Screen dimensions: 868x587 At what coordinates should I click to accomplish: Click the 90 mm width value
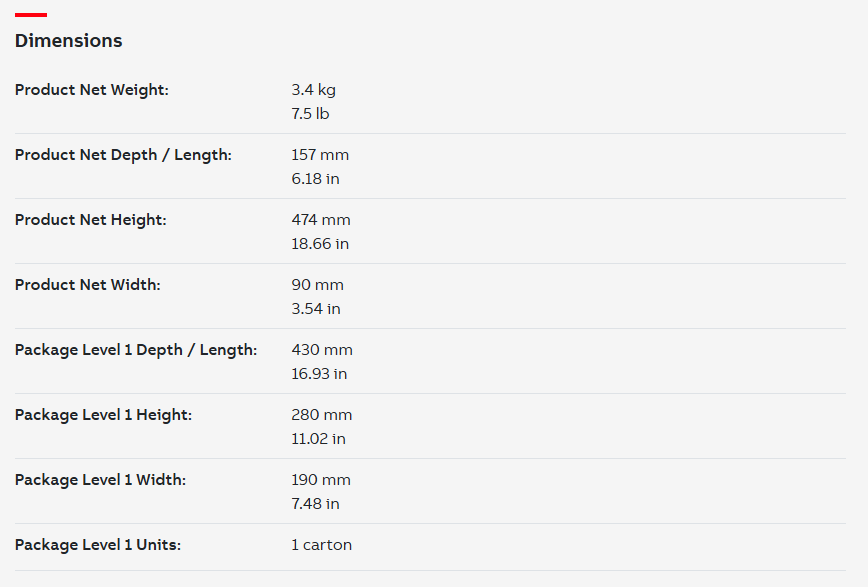coord(318,285)
